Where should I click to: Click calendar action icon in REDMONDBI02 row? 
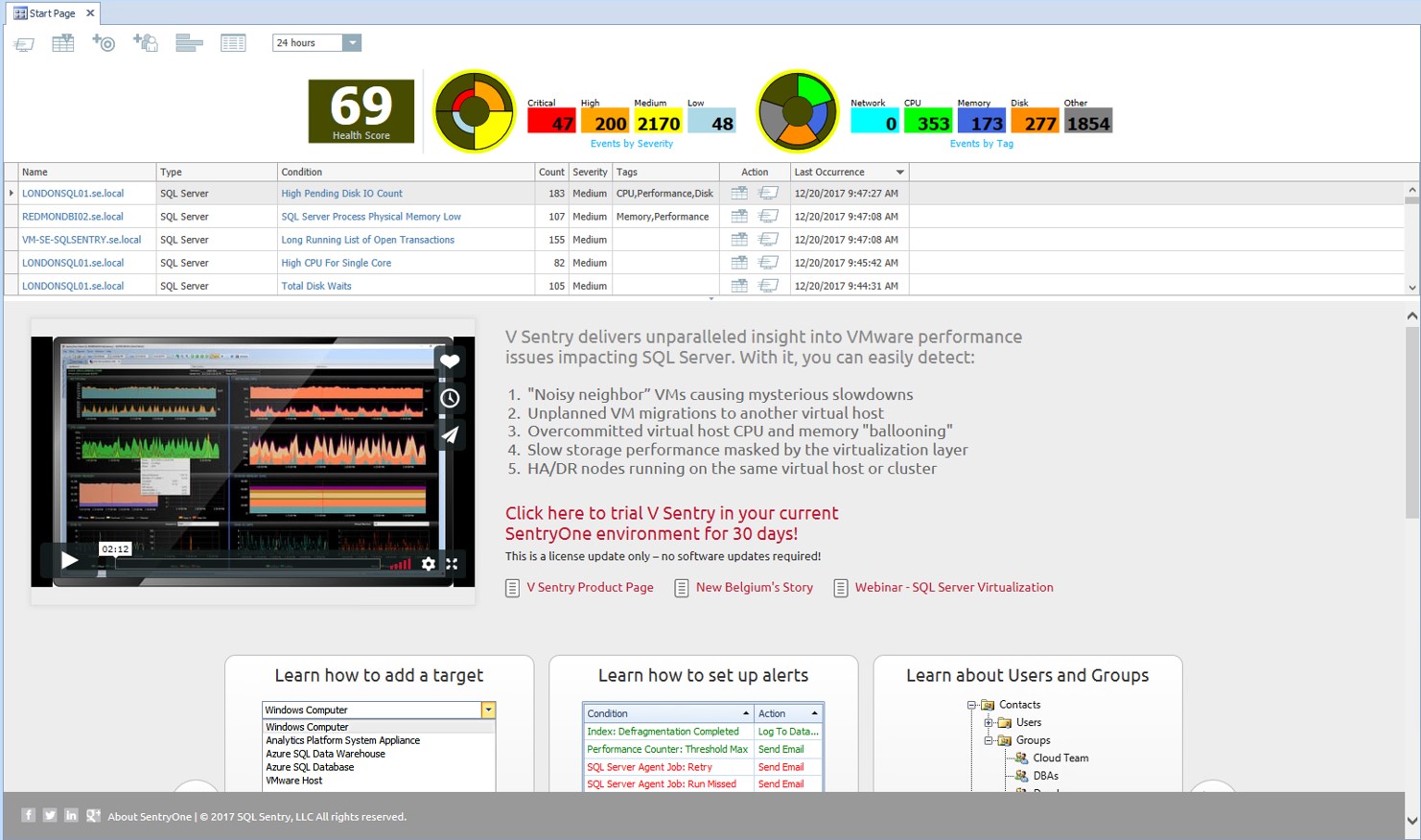pyautogui.click(x=739, y=216)
